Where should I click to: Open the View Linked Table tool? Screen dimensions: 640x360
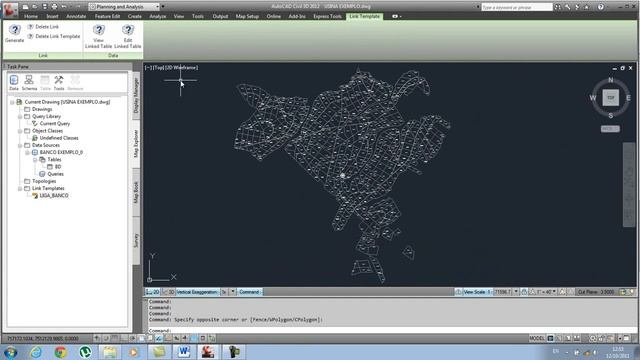pyautogui.click(x=98, y=36)
